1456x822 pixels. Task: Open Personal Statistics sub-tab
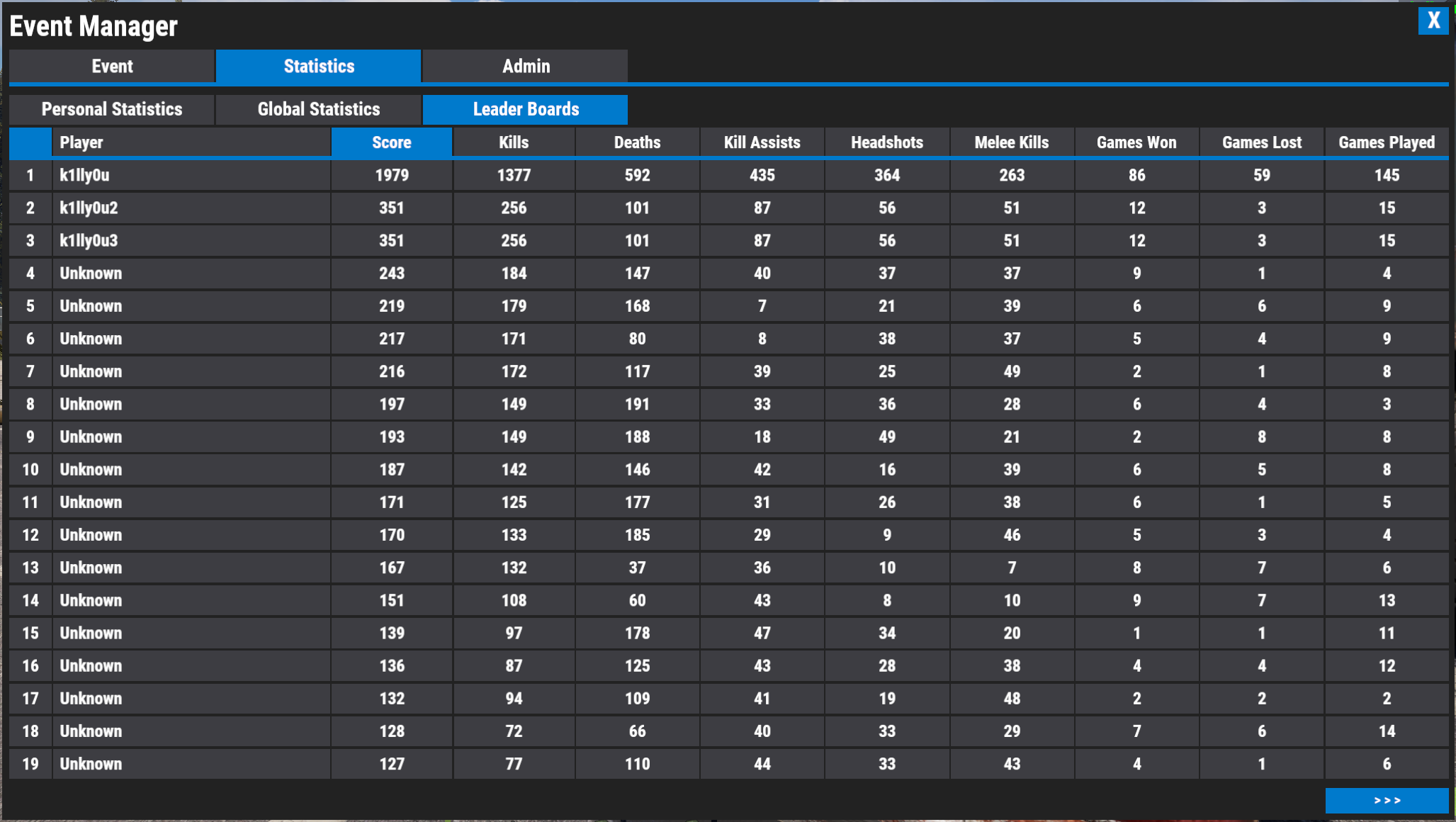[x=112, y=110]
